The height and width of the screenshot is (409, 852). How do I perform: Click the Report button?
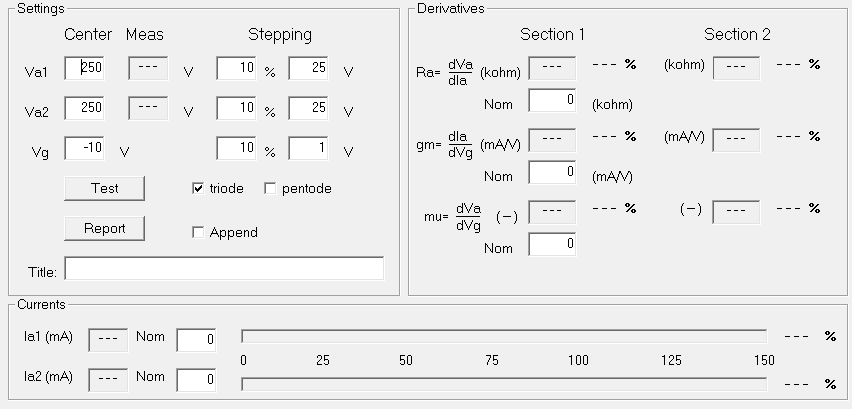[x=104, y=228]
